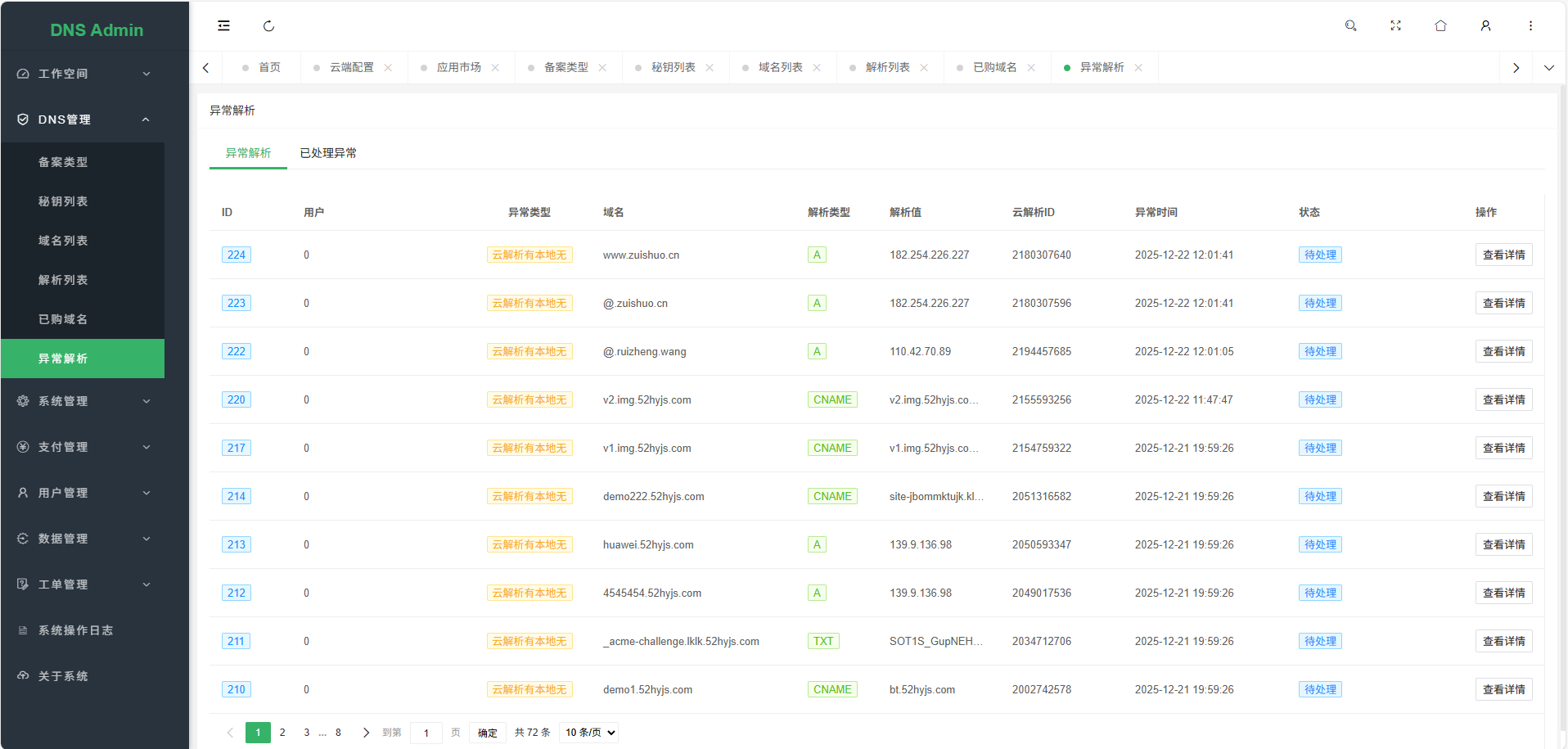Open the tab list dropdown chevron
Image resolution: width=1568 pixels, height=749 pixels.
pos(1548,68)
